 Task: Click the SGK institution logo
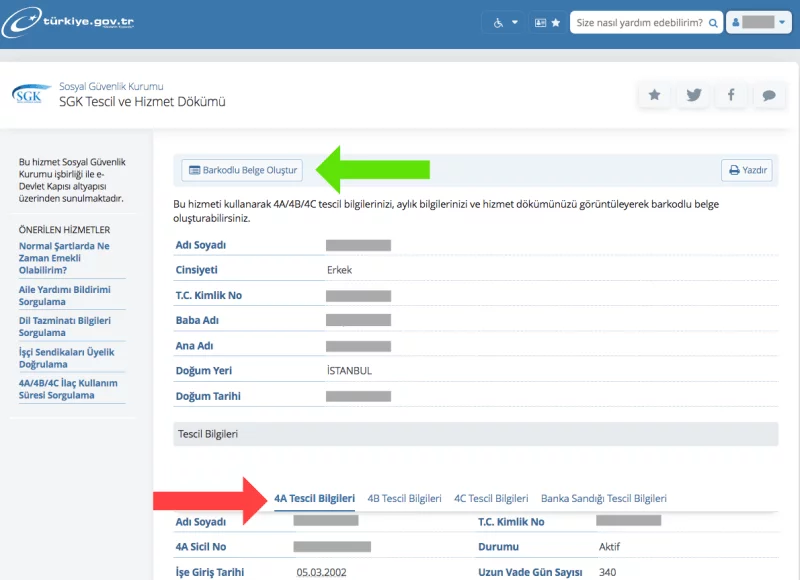(31, 94)
